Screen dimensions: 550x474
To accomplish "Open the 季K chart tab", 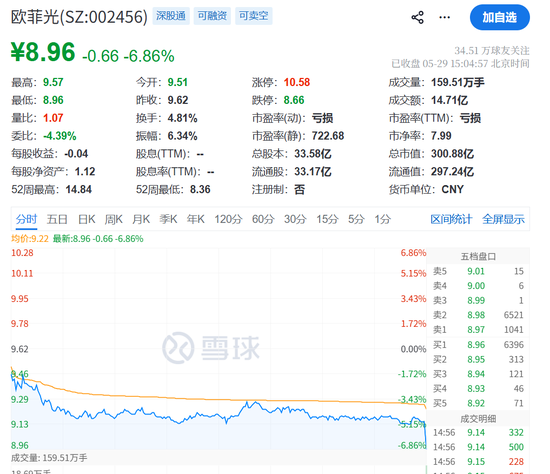I will 168,220.
